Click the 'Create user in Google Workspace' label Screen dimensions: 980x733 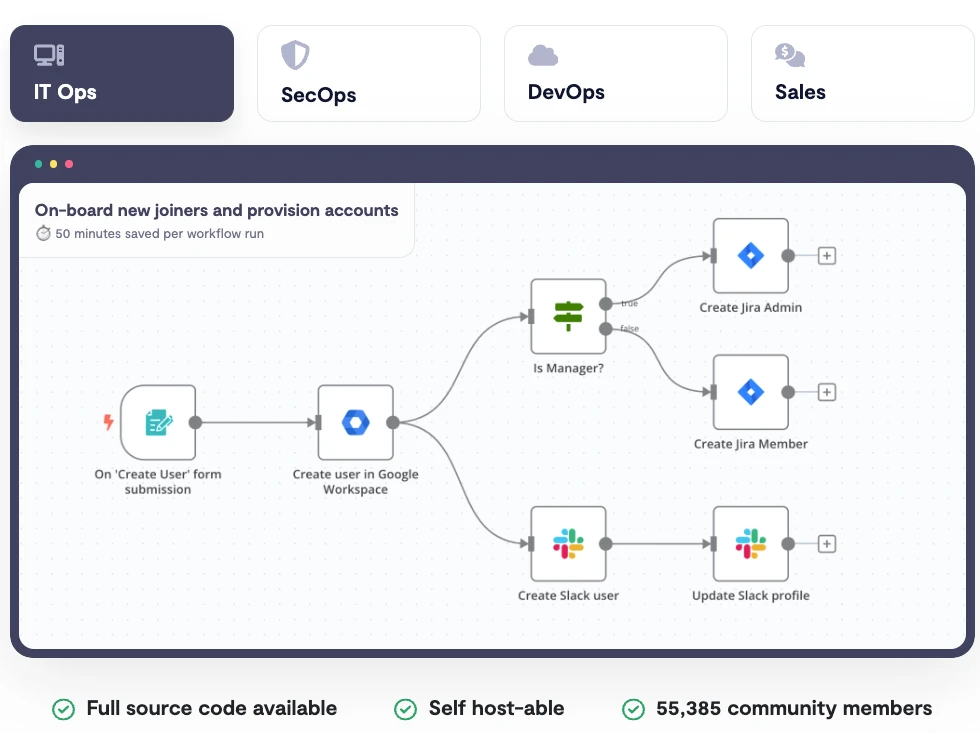[x=356, y=482]
